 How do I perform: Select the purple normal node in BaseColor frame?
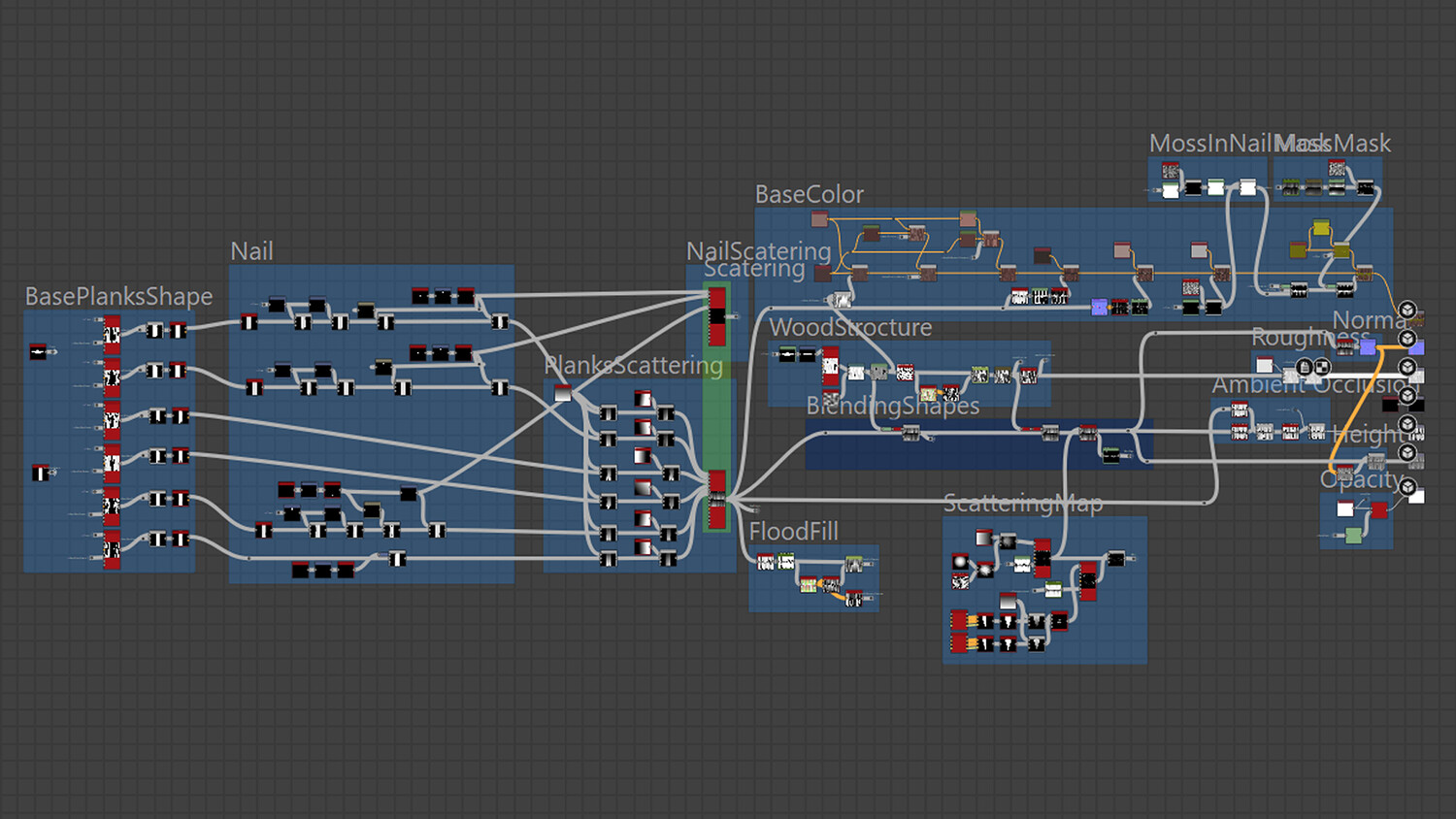[1099, 307]
